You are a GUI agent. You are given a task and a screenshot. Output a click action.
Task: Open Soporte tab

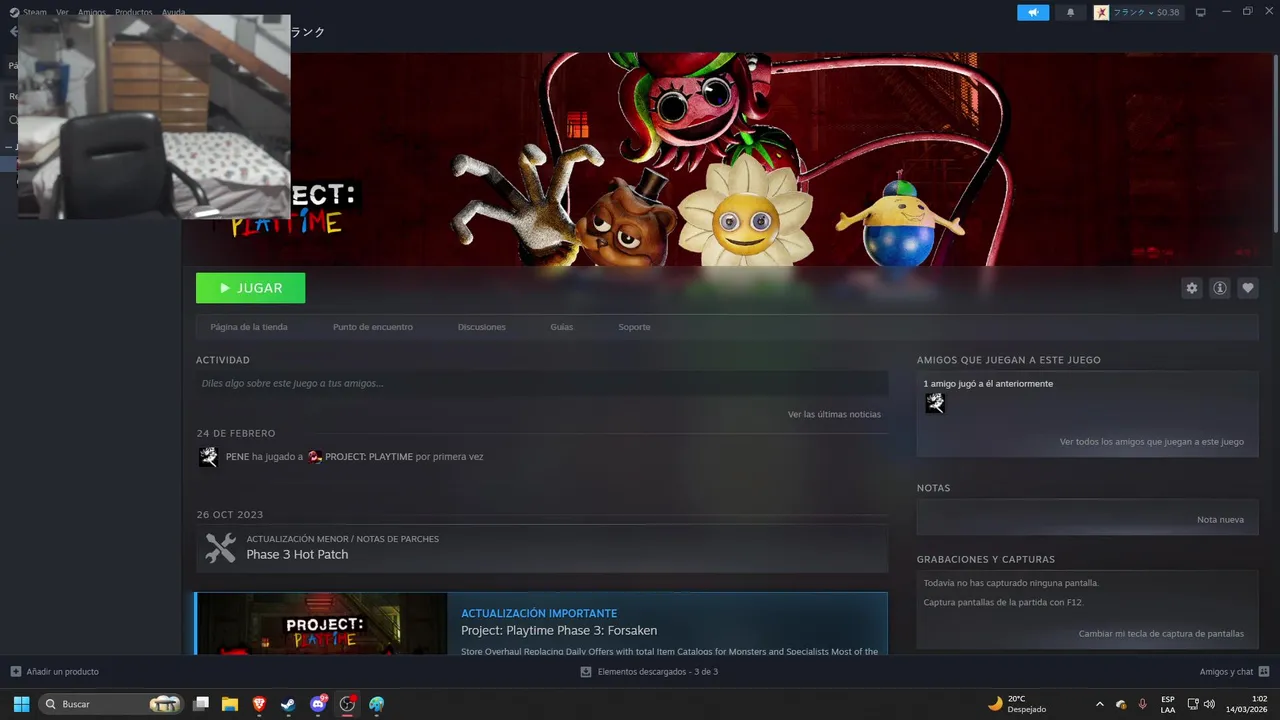pos(634,327)
